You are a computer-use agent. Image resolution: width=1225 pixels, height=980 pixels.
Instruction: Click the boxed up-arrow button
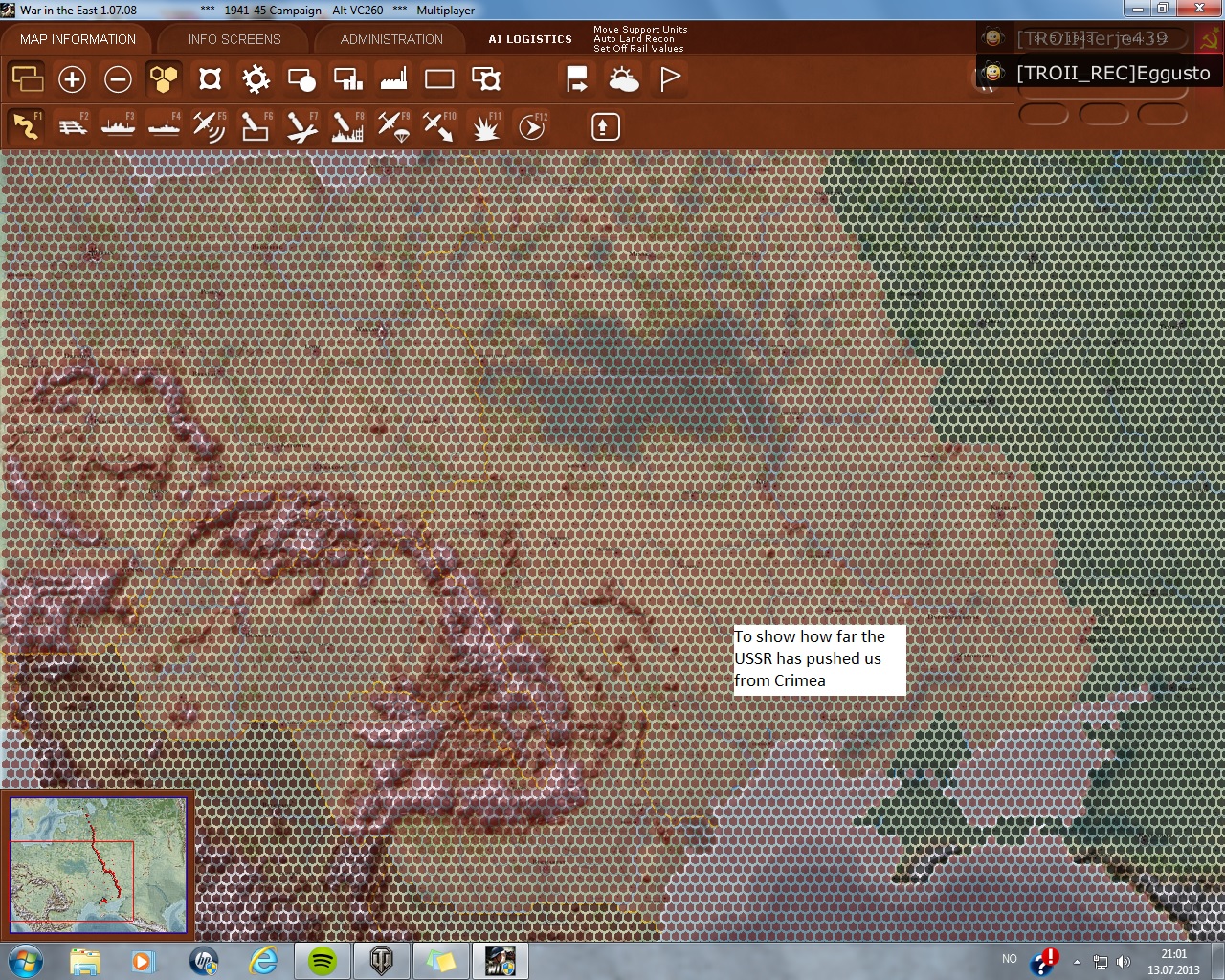click(605, 126)
